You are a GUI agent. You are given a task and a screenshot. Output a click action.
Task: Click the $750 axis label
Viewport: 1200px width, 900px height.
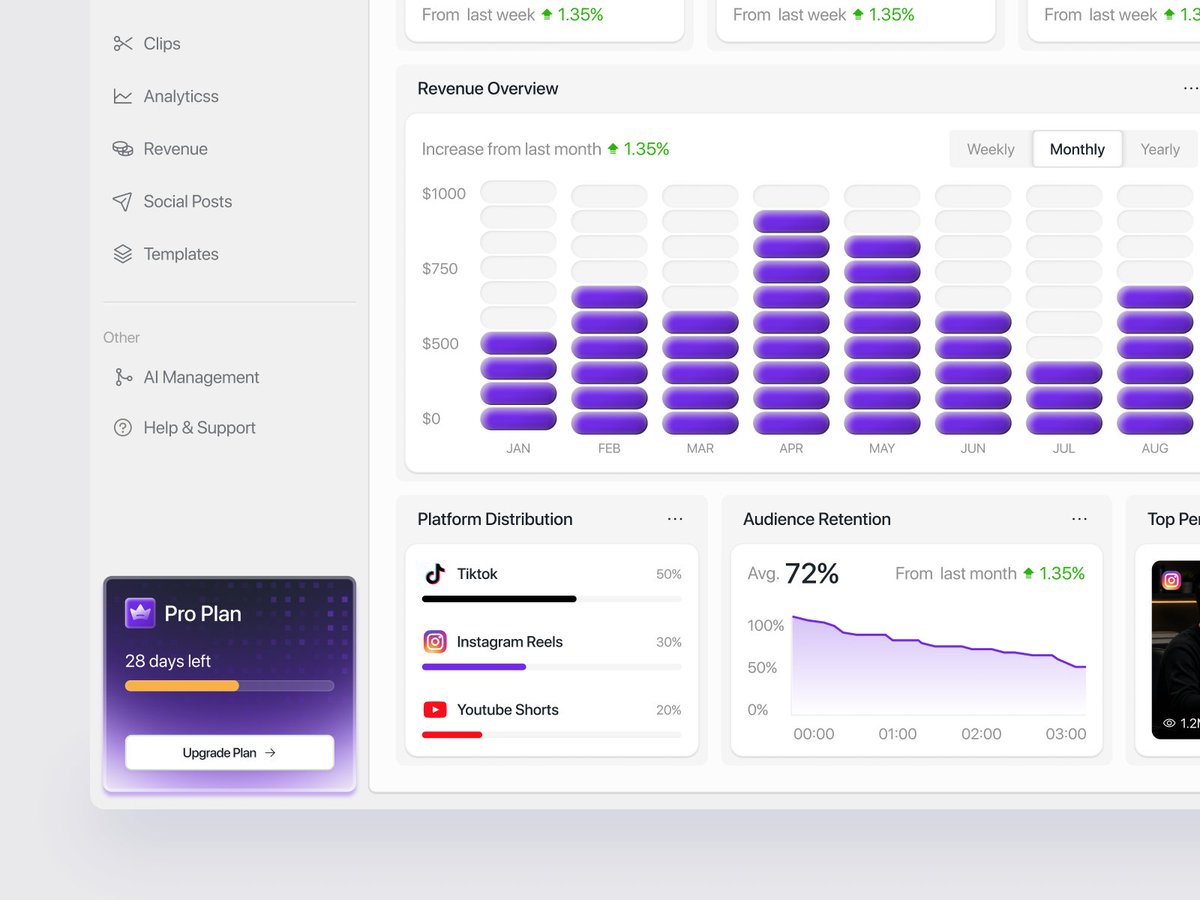tap(441, 269)
